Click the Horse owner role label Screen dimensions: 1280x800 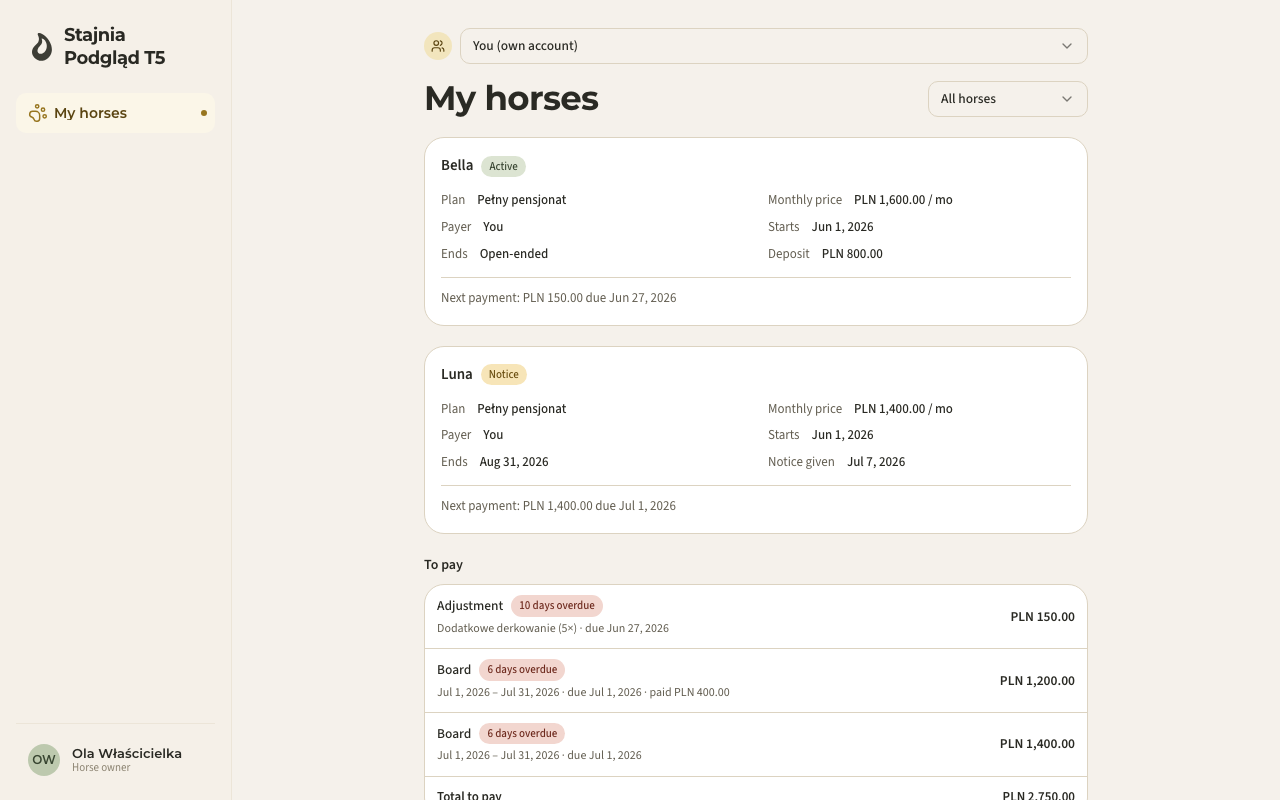tap(101, 768)
